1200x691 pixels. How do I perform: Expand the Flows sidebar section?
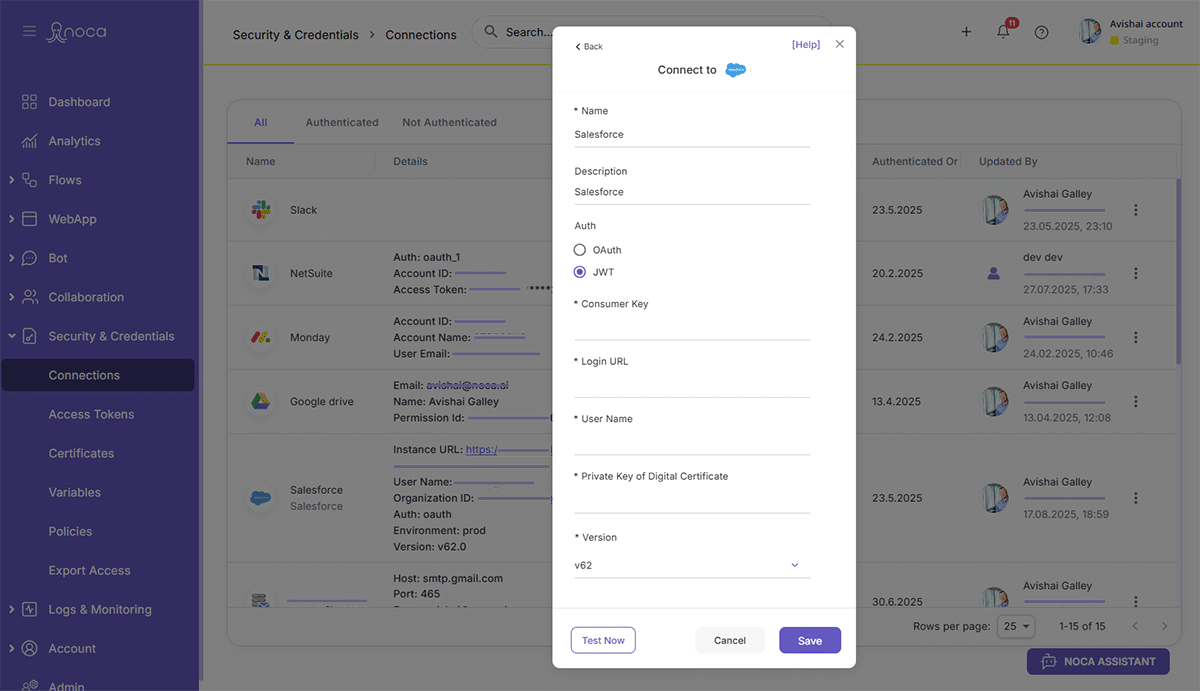12,180
